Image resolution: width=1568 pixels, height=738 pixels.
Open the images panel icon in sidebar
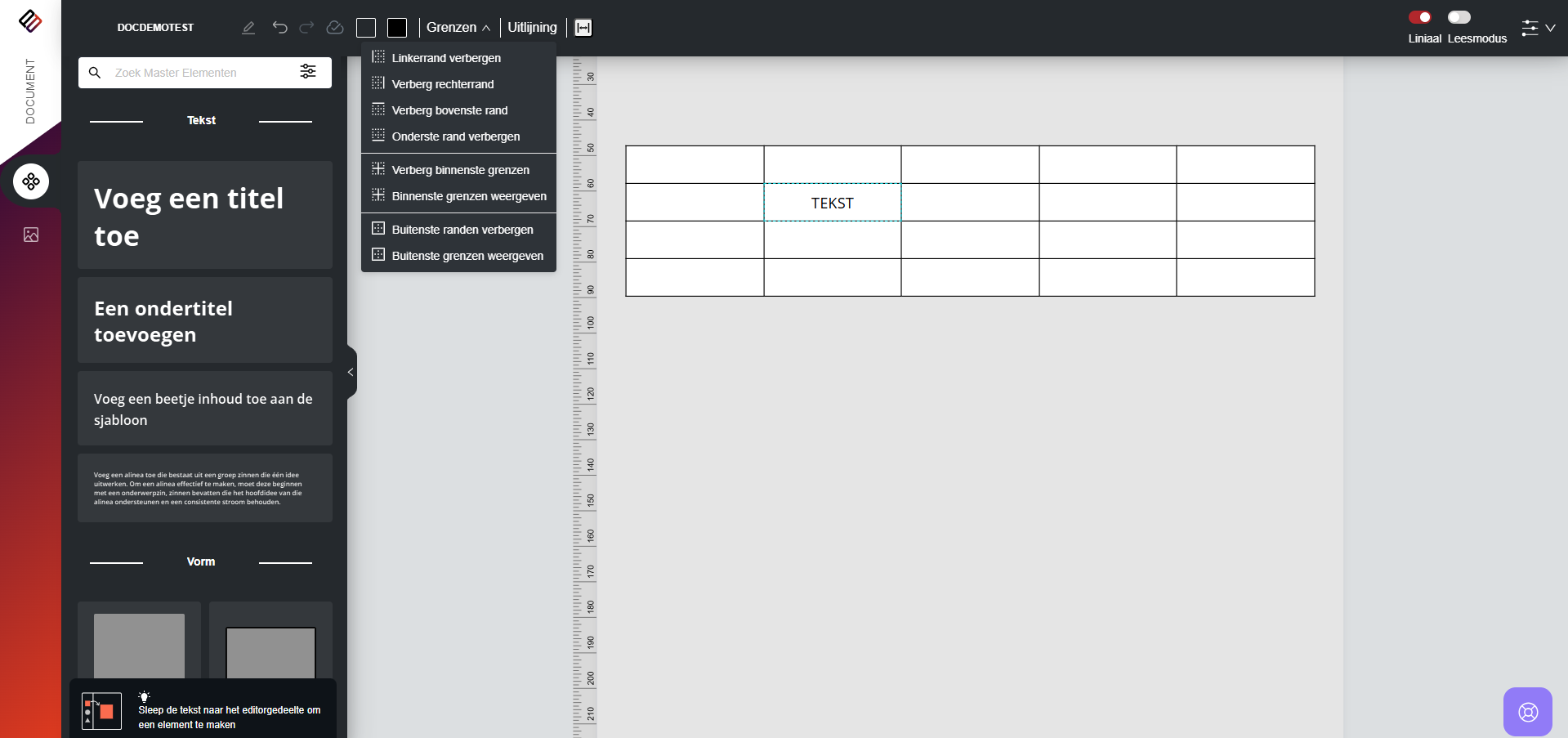tap(31, 235)
